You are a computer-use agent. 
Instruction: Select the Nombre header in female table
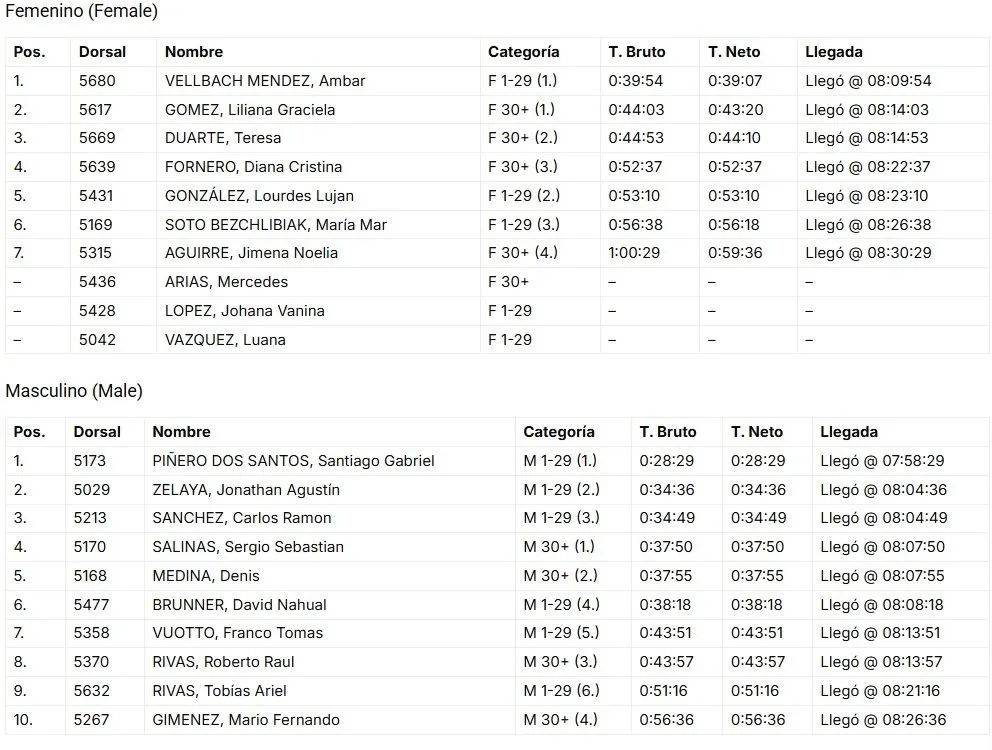pos(194,52)
